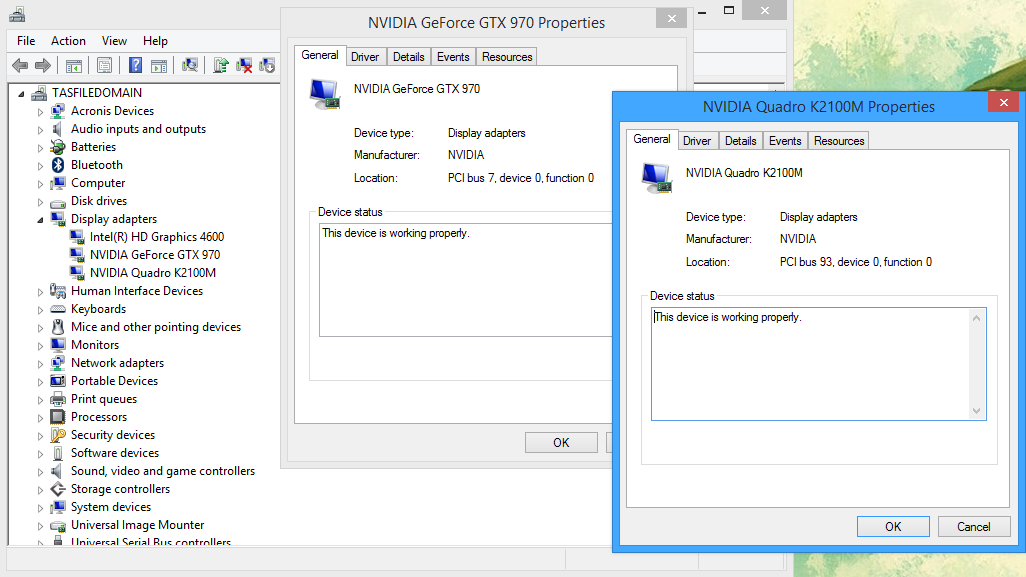The width and height of the screenshot is (1026, 577).
Task: Open the Properties toolbar icon in Device Manager
Action: [104, 65]
